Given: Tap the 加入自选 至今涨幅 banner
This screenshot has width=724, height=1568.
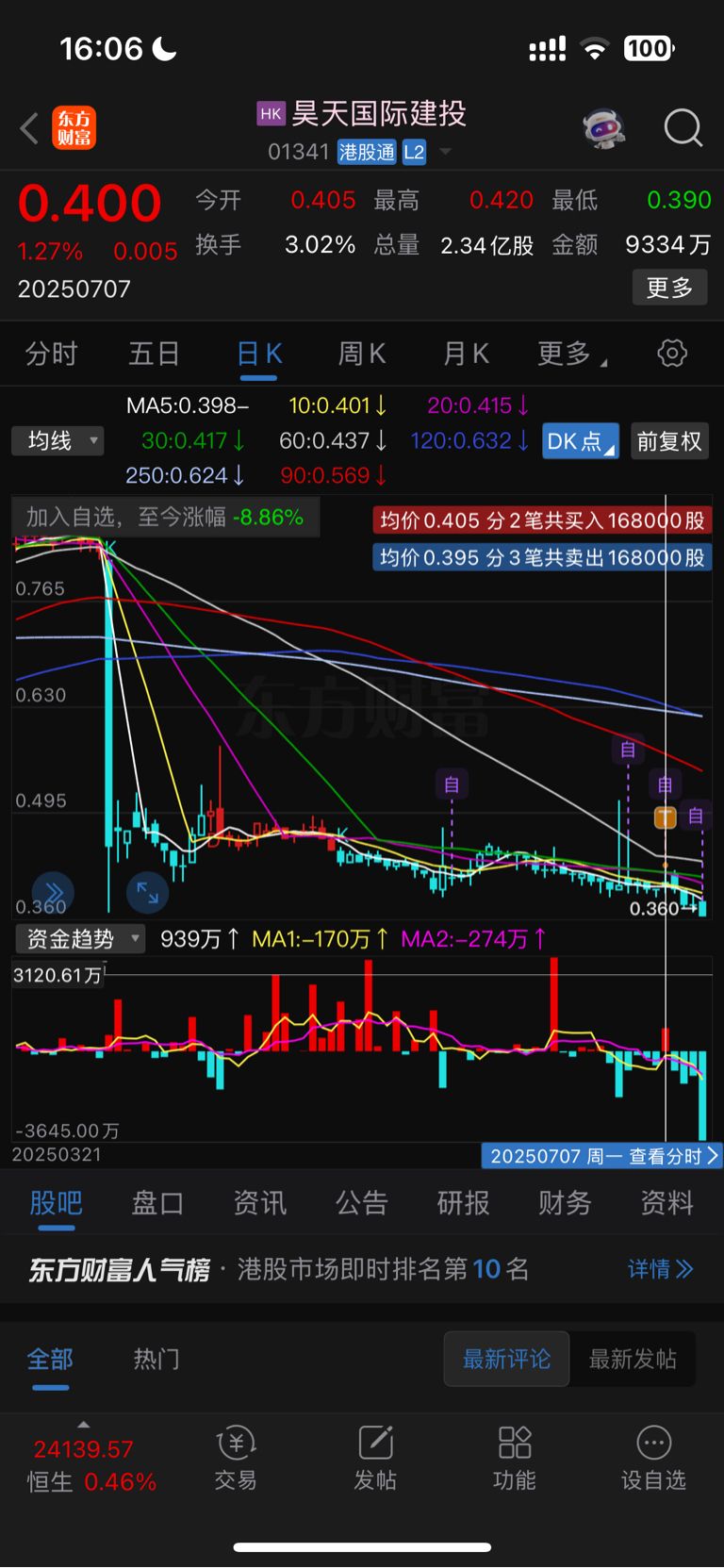Looking at the screenshot, I should point(165,517).
